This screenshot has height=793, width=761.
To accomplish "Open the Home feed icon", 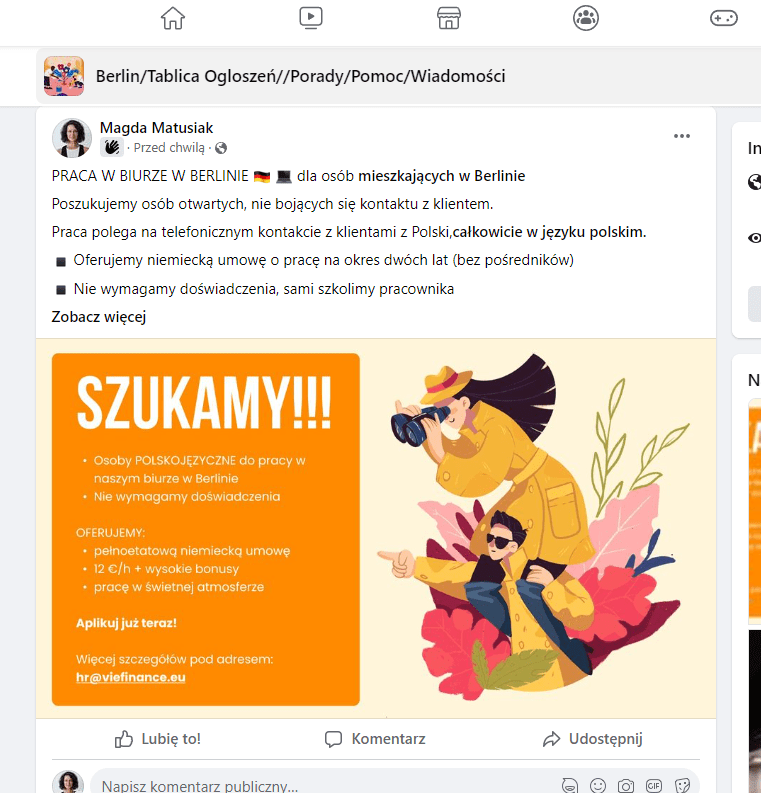I will pyautogui.click(x=173, y=18).
